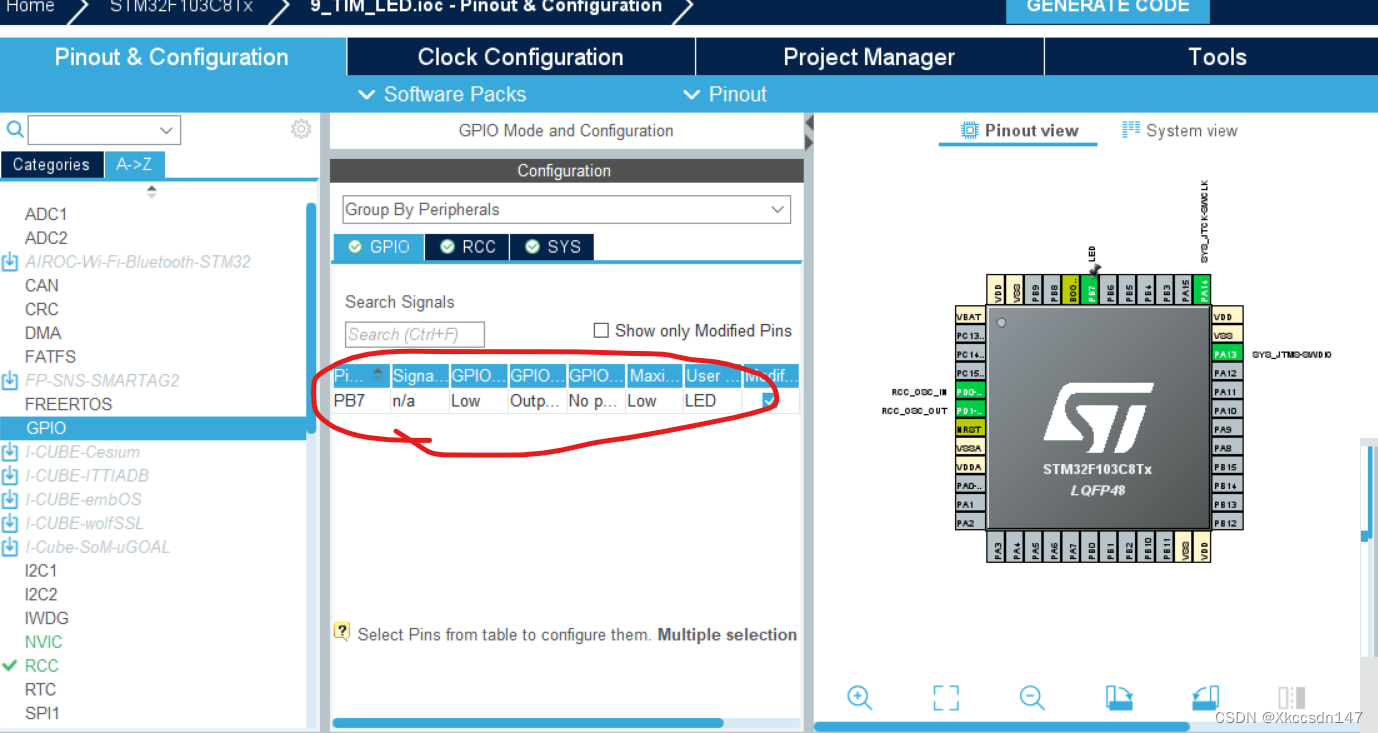Open the Tools tab

tap(1217, 57)
